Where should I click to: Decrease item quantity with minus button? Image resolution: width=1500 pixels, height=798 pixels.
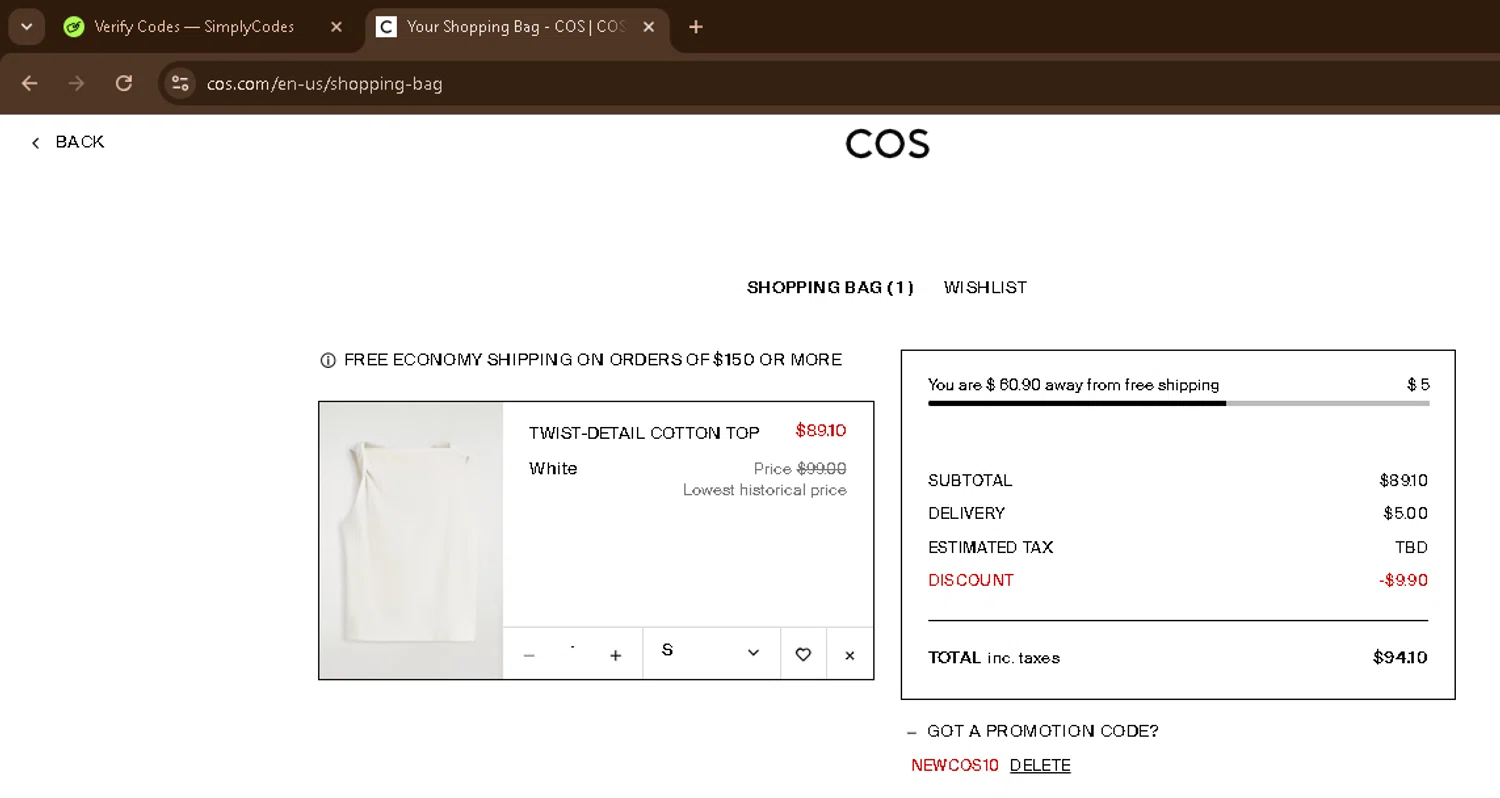529,655
